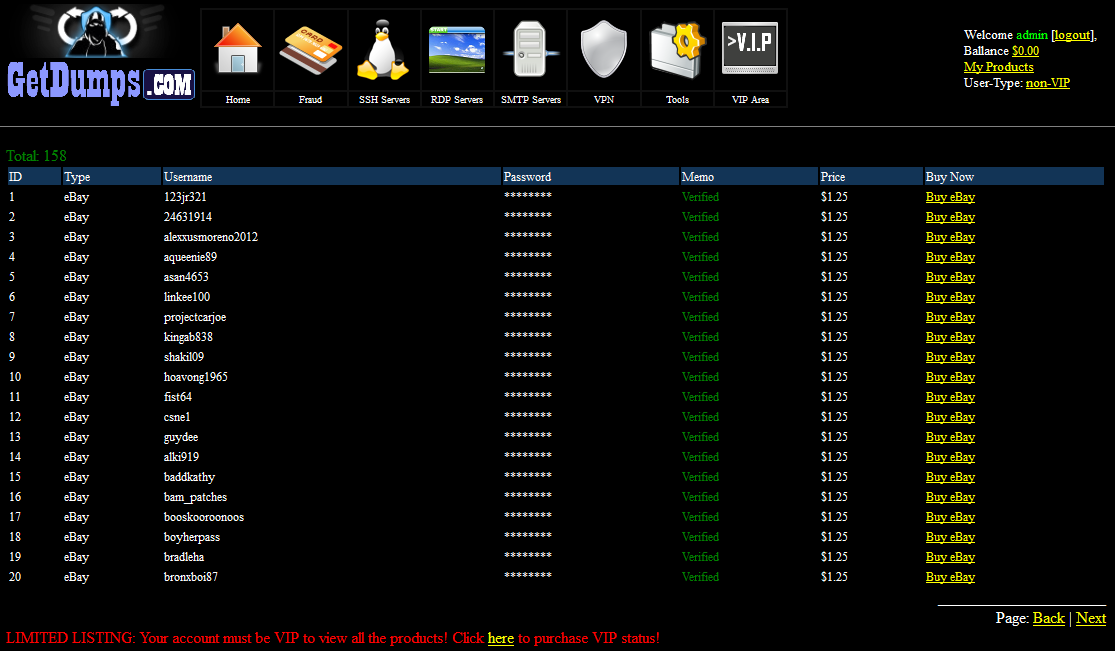Select the VPN navigation label
Viewport: 1115px width, 651px height.
tap(604, 100)
